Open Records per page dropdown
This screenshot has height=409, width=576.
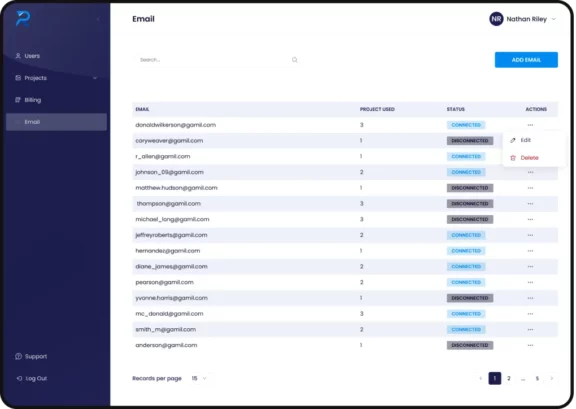click(199, 378)
